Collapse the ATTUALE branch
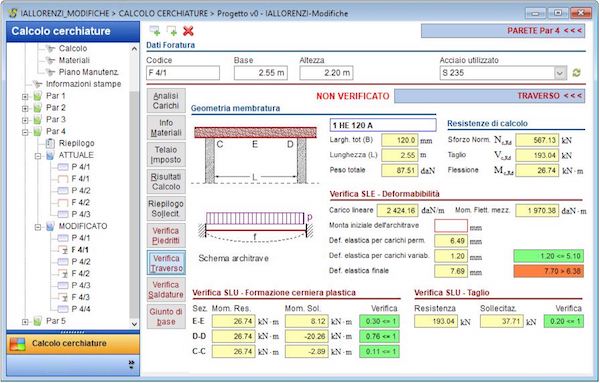Image resolution: width=600 pixels, height=383 pixels. [x=38, y=156]
